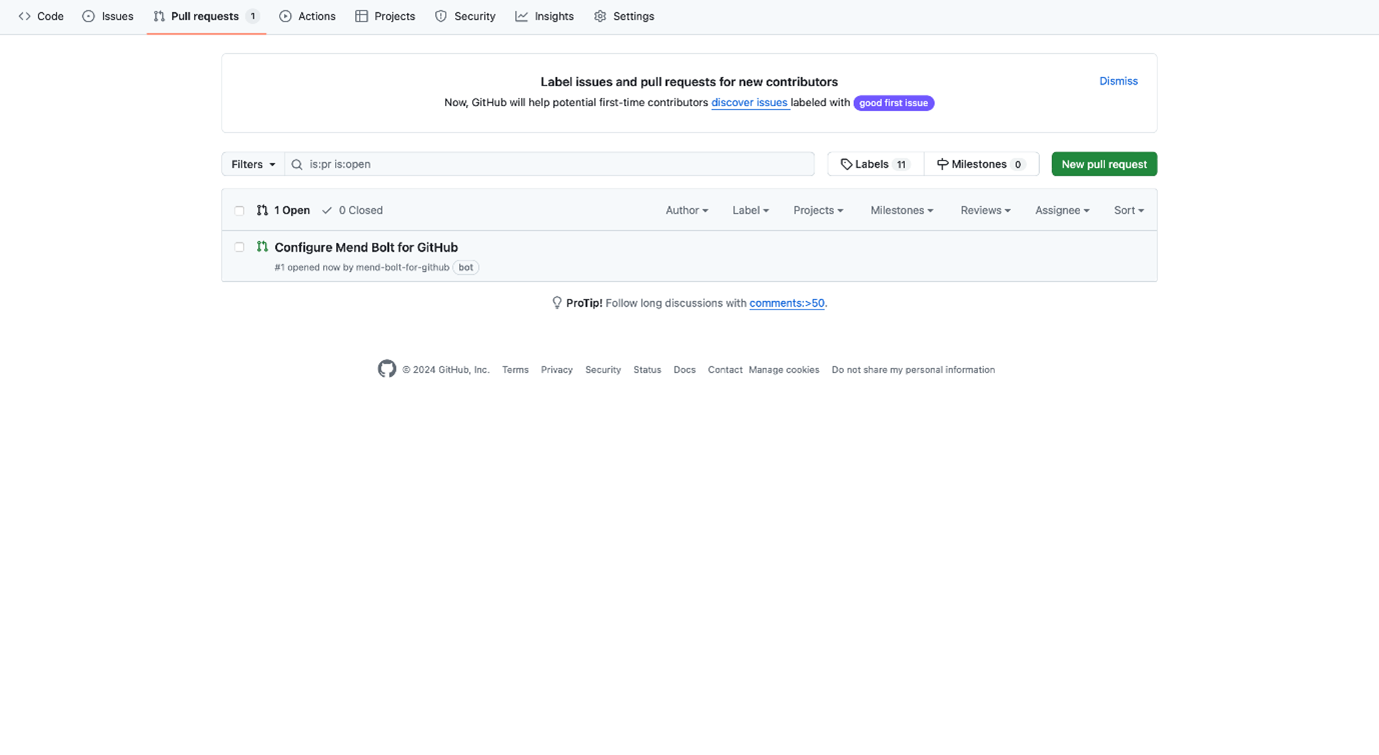
Task: Click the bot badge
Action: (466, 267)
